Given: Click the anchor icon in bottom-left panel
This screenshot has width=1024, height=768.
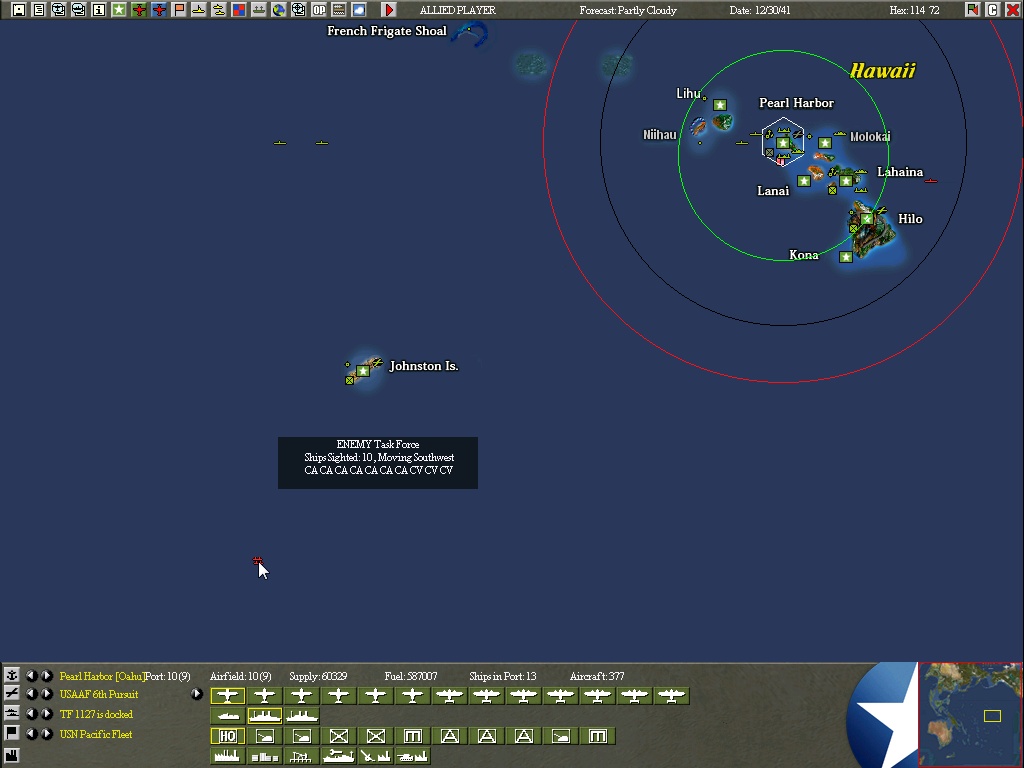Looking at the screenshot, I should tap(11, 675).
